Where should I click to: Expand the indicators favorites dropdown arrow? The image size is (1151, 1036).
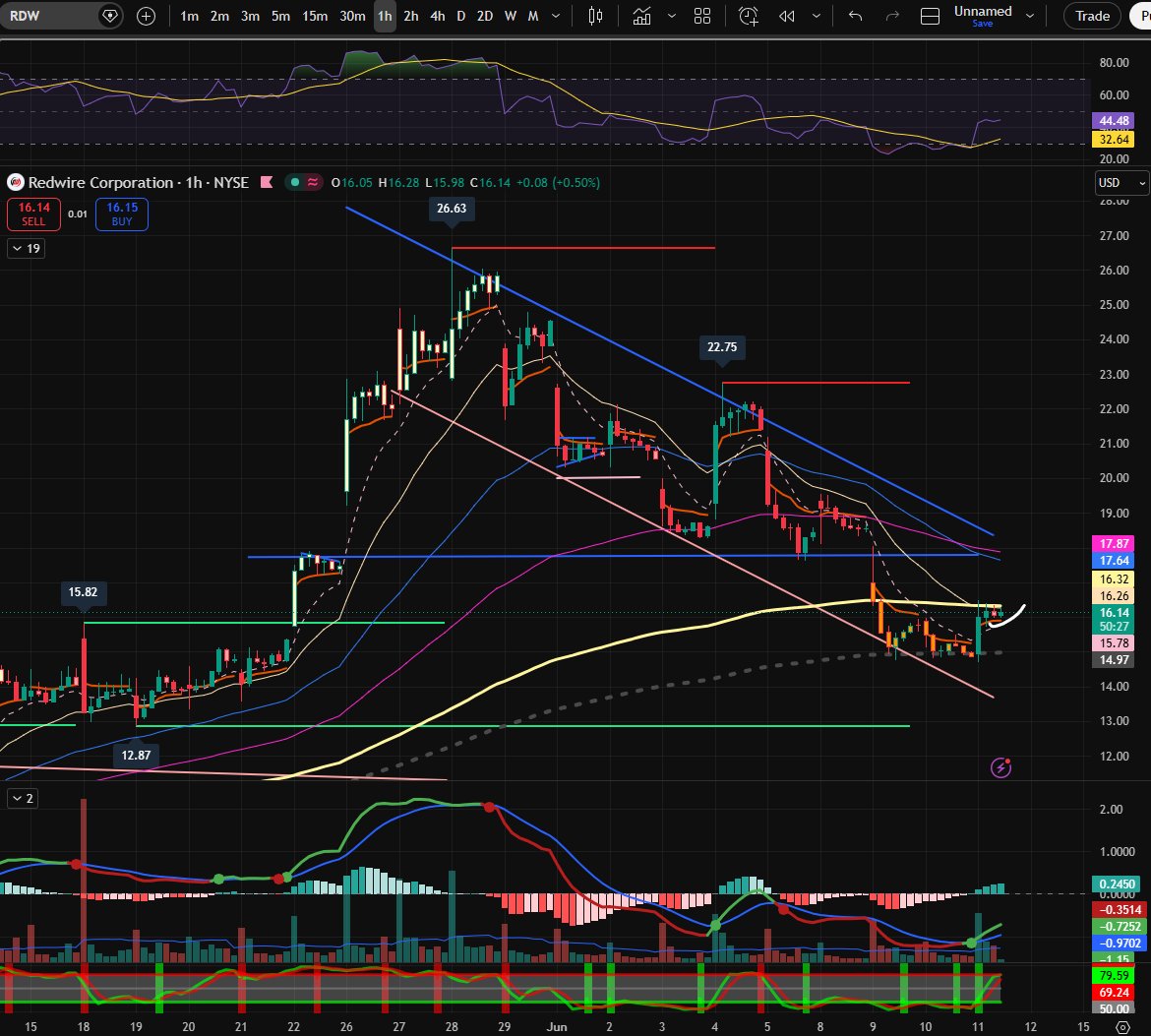pos(671,16)
